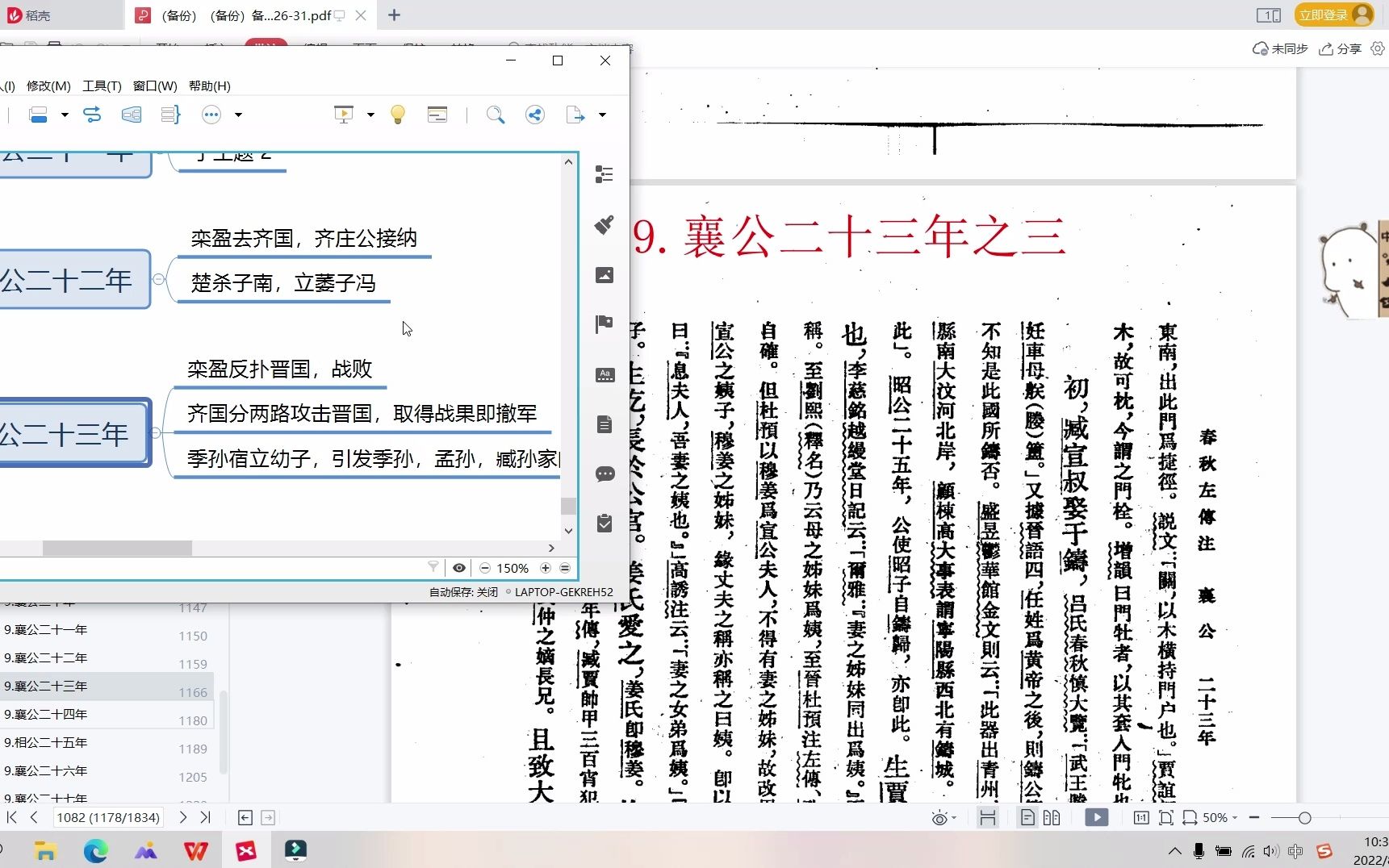Viewport: 1389px width, 868px height.
Task: Open the export dropdown arrow
Action: 602,115
